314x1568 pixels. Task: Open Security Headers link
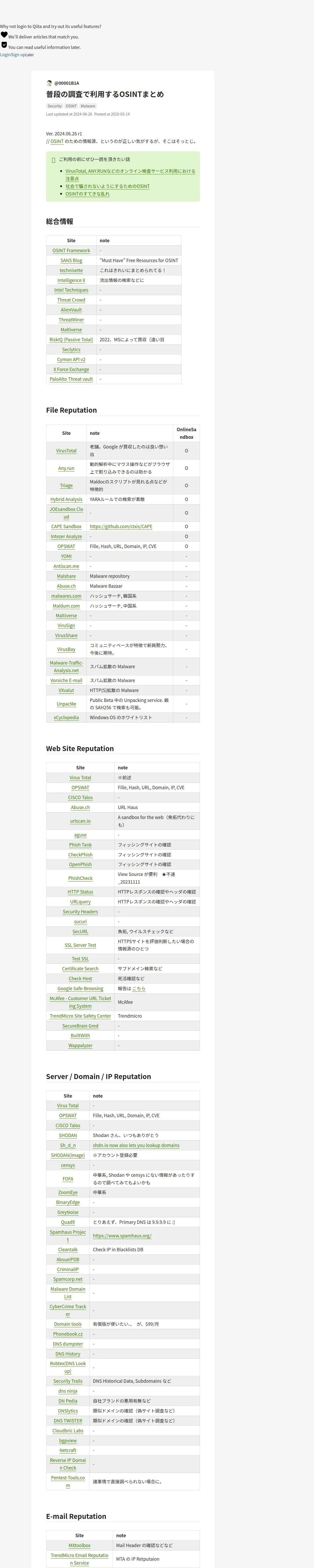click(81, 912)
